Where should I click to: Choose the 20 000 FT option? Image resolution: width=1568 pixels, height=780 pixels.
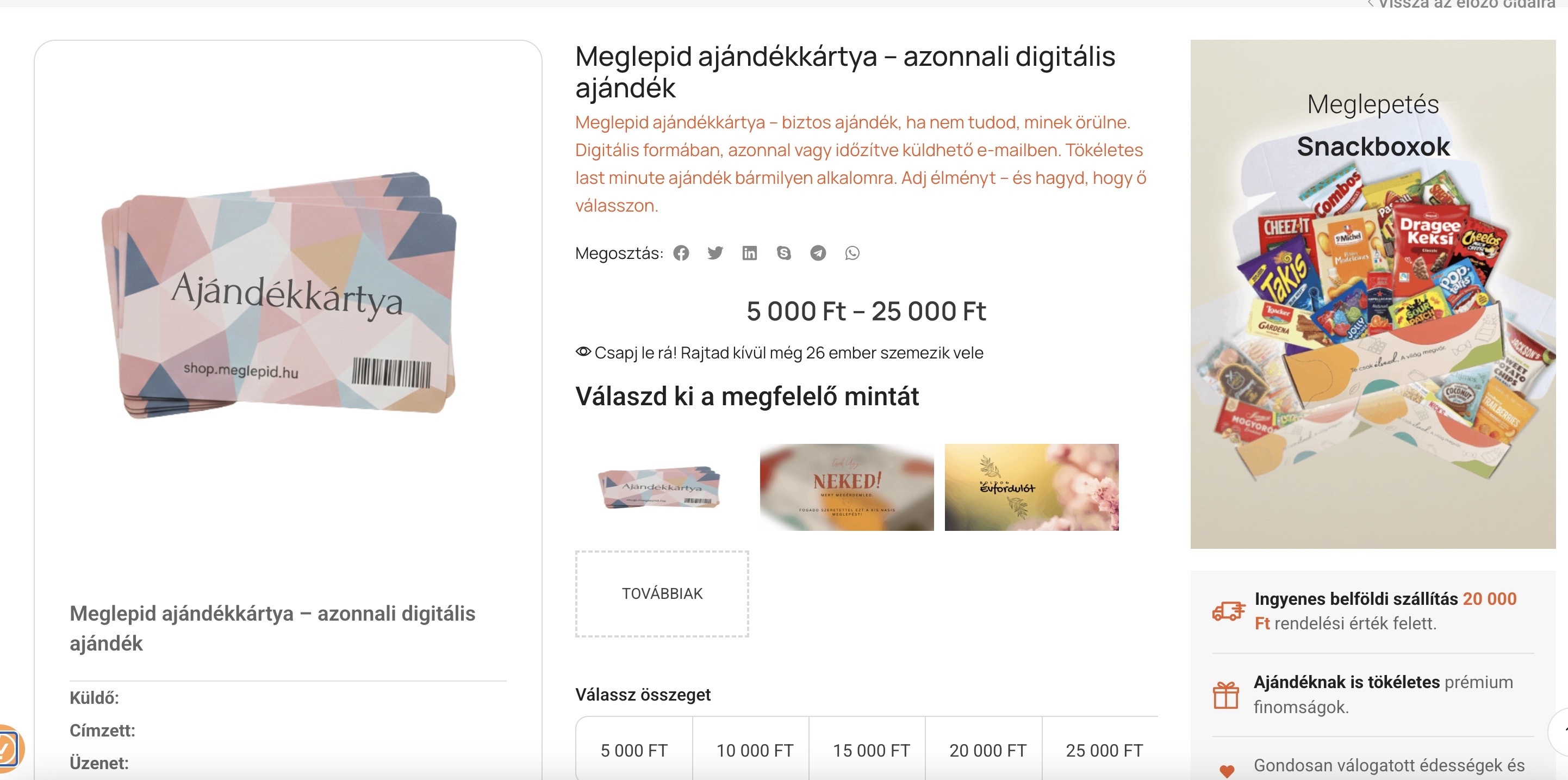point(987,750)
